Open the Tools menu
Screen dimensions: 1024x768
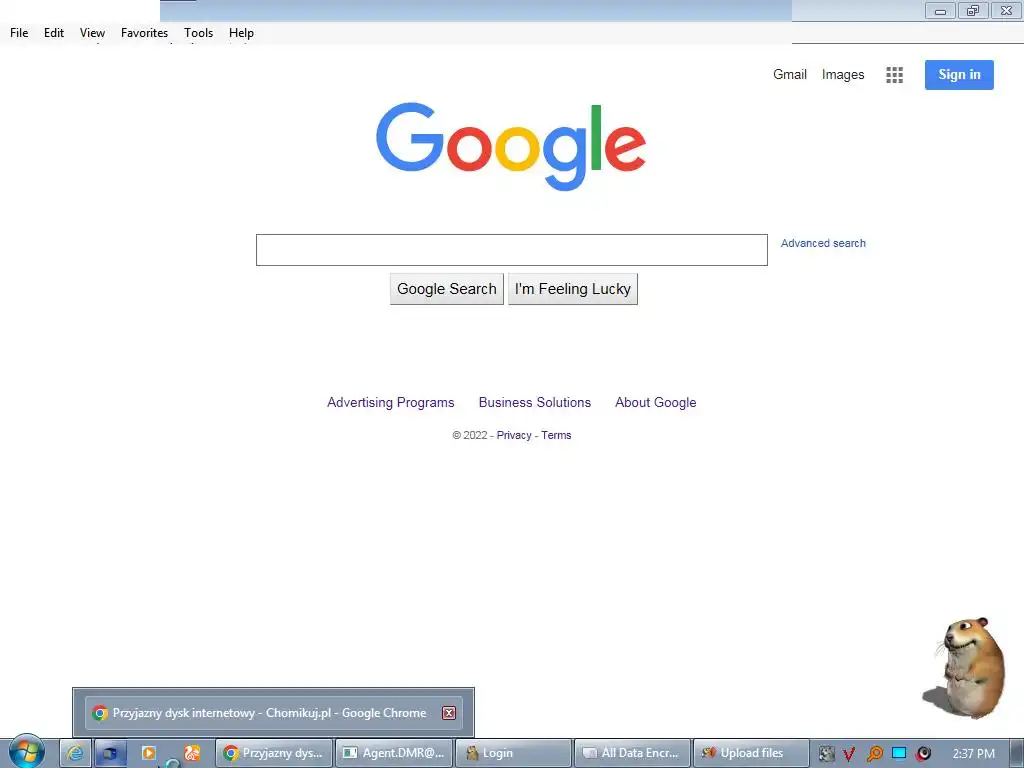click(x=199, y=33)
